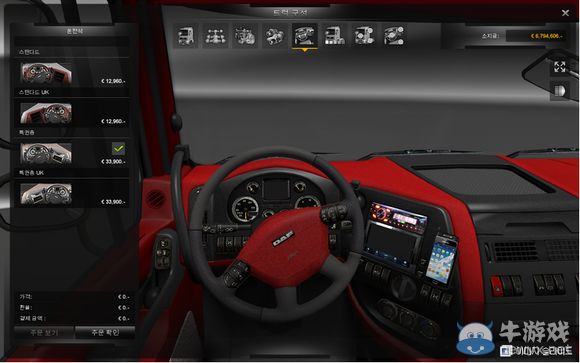Open the chassis configuration icon

215,36
